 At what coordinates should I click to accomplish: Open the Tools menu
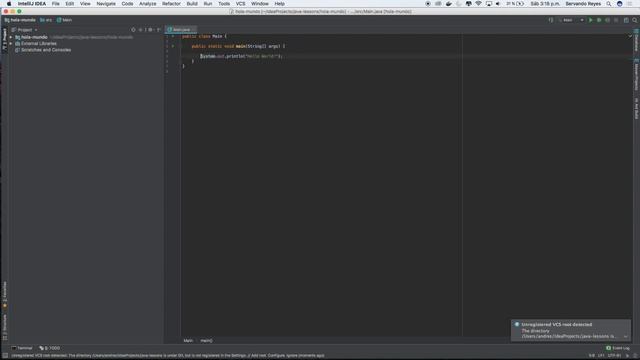click(x=224, y=4)
